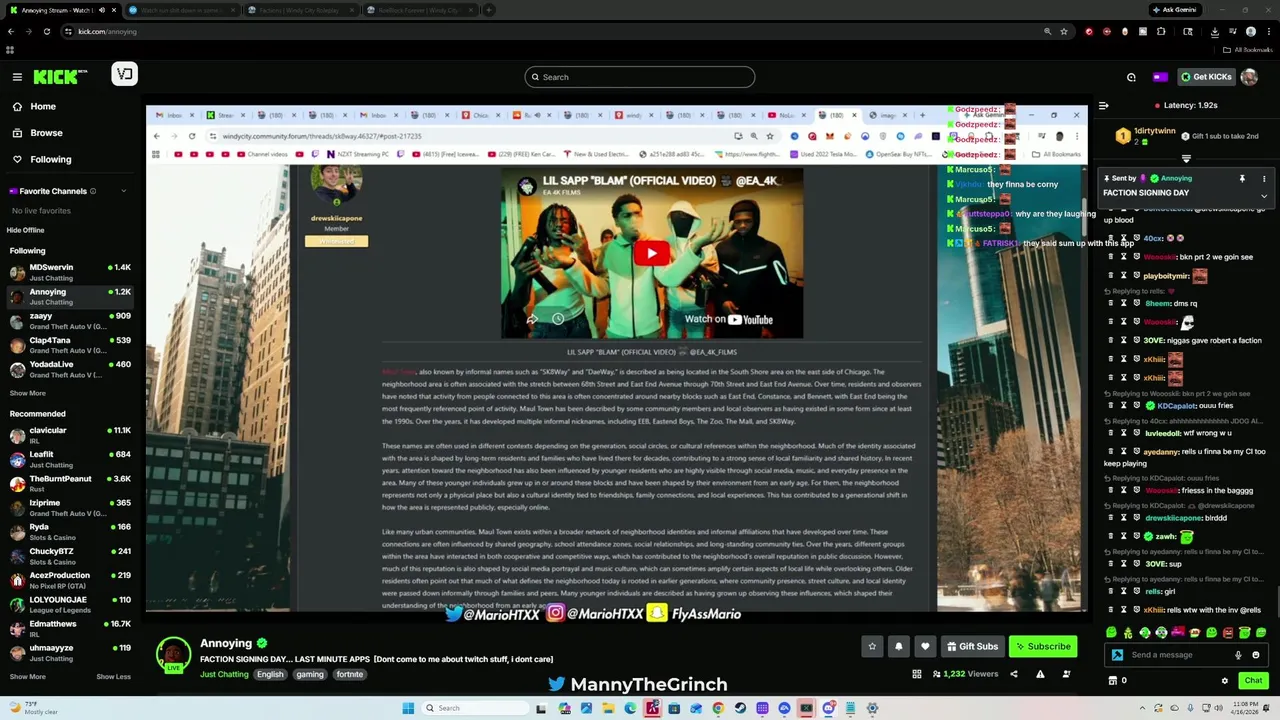This screenshot has height=720, width=1280.
Task: Select the English language tag
Action: (270, 674)
